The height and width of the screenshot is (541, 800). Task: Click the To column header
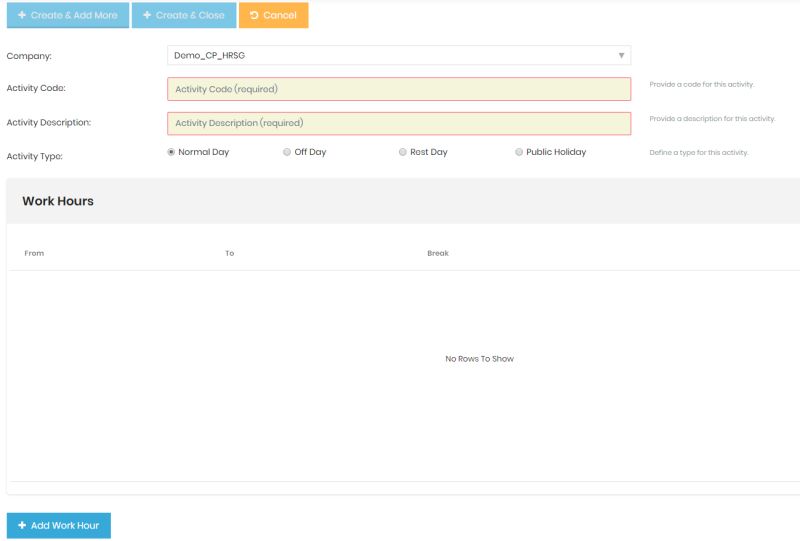click(230, 253)
